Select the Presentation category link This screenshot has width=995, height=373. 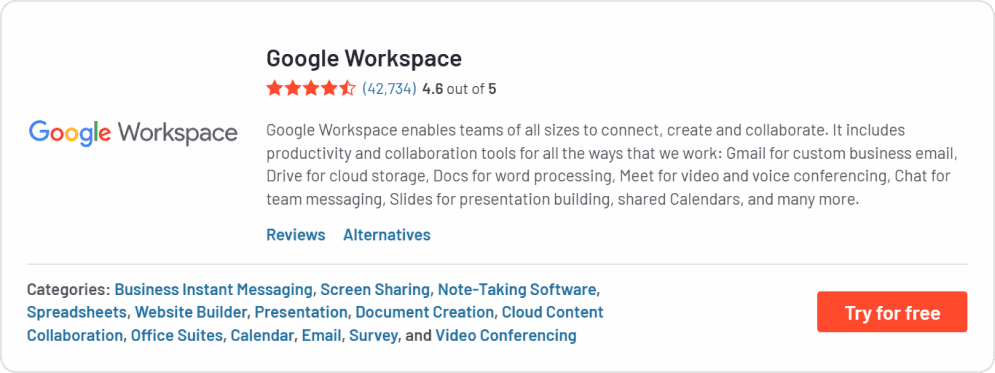(301, 312)
